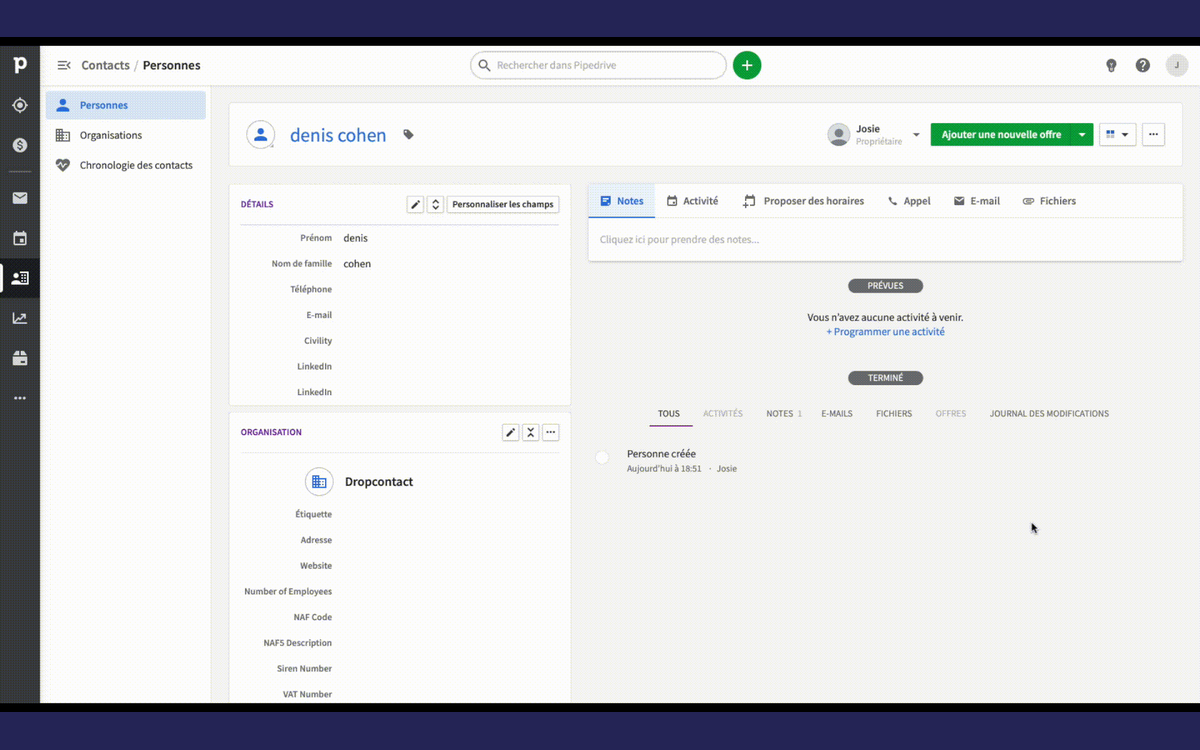The height and width of the screenshot is (750, 1200).
Task: Click Contacts in the breadcrumb
Action: click(x=106, y=65)
